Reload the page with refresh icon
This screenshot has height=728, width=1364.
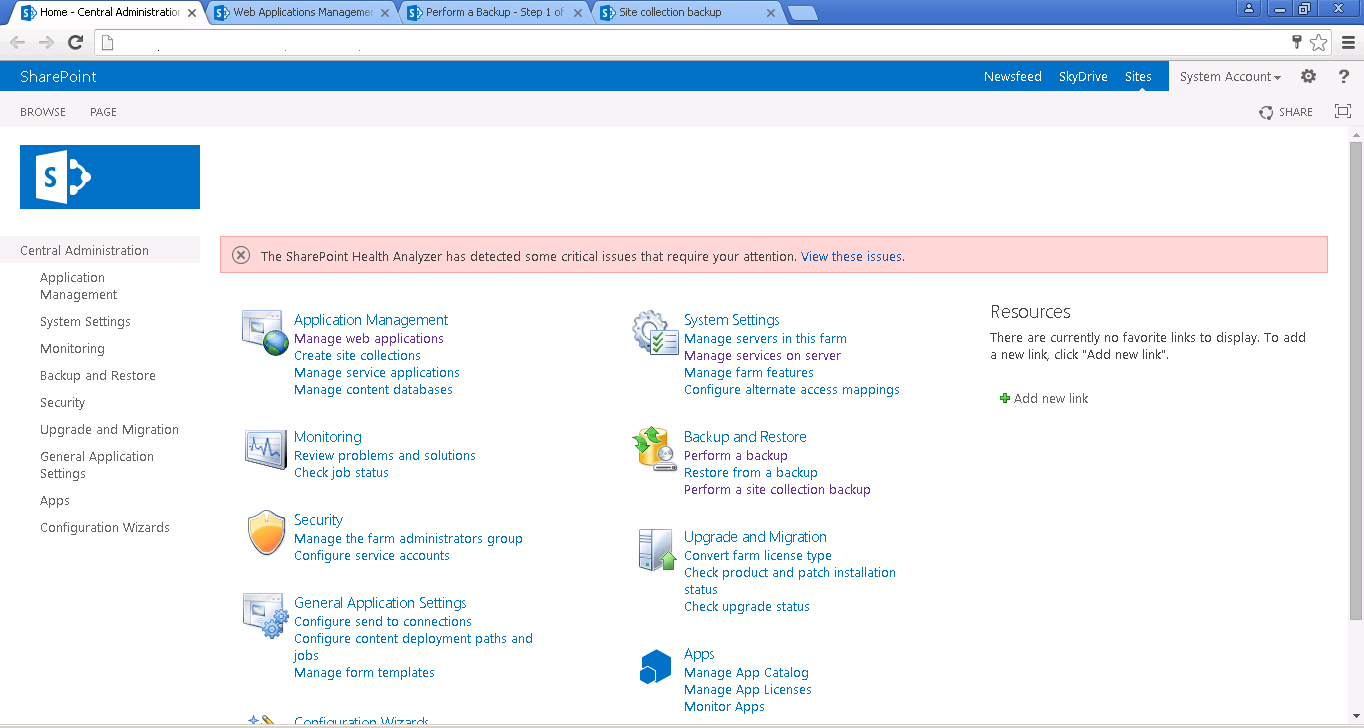click(x=75, y=42)
